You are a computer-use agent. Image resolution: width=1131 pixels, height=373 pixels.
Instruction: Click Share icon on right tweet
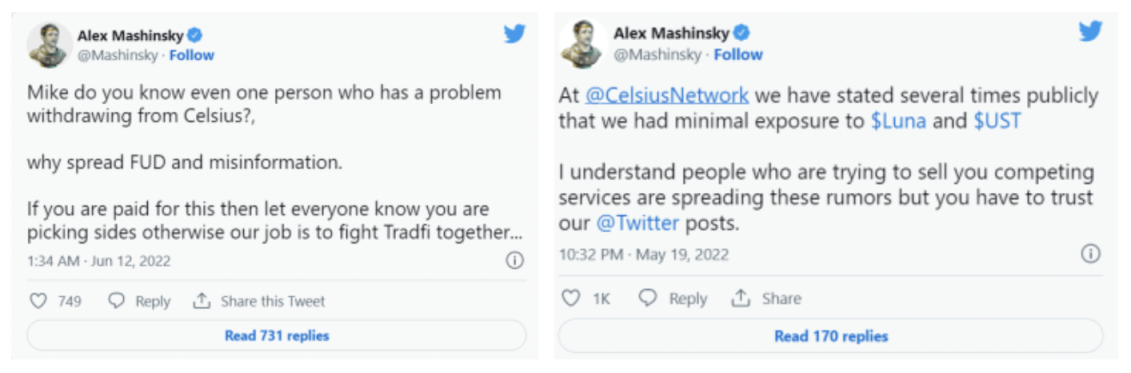[741, 298]
